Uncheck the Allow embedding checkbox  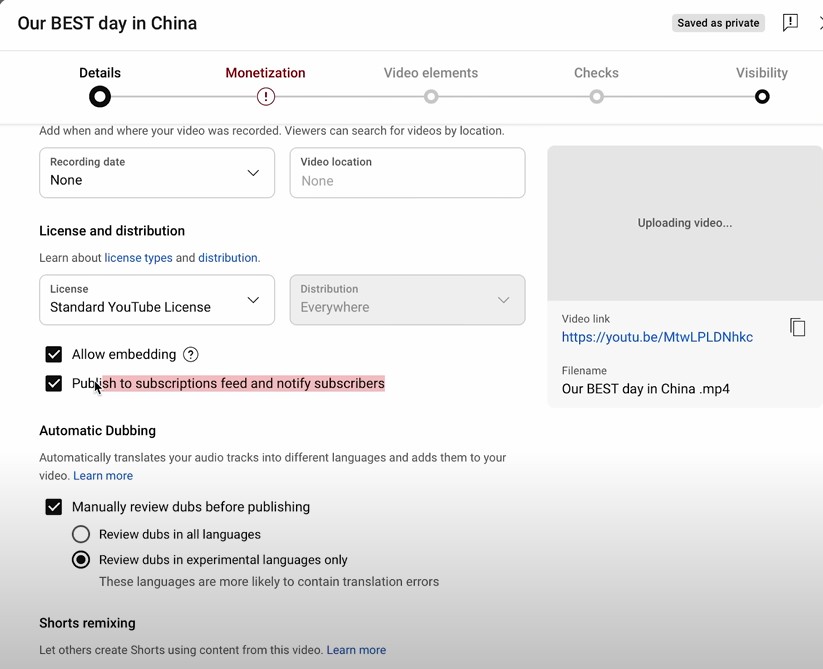pos(54,354)
